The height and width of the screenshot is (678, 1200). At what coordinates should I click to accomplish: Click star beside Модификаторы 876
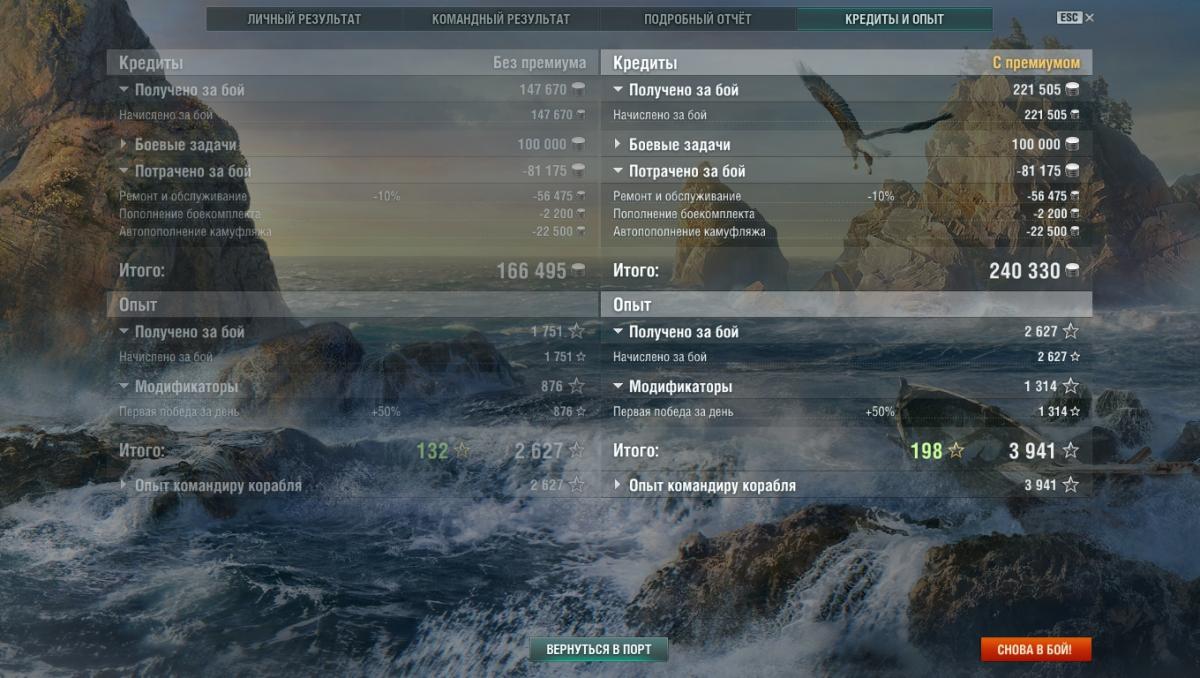(x=577, y=386)
